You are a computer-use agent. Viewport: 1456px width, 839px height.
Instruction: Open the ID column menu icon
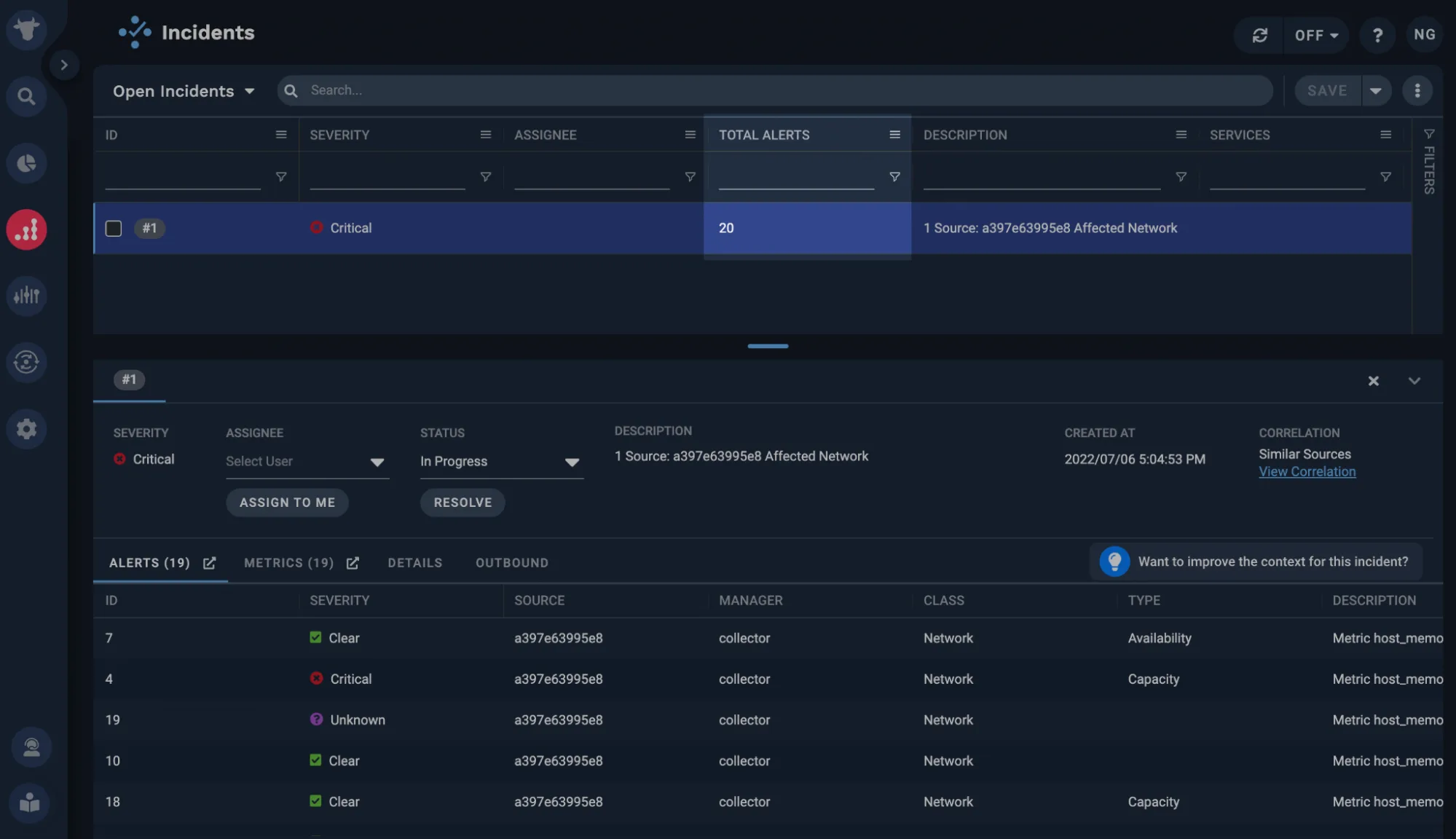coord(281,135)
